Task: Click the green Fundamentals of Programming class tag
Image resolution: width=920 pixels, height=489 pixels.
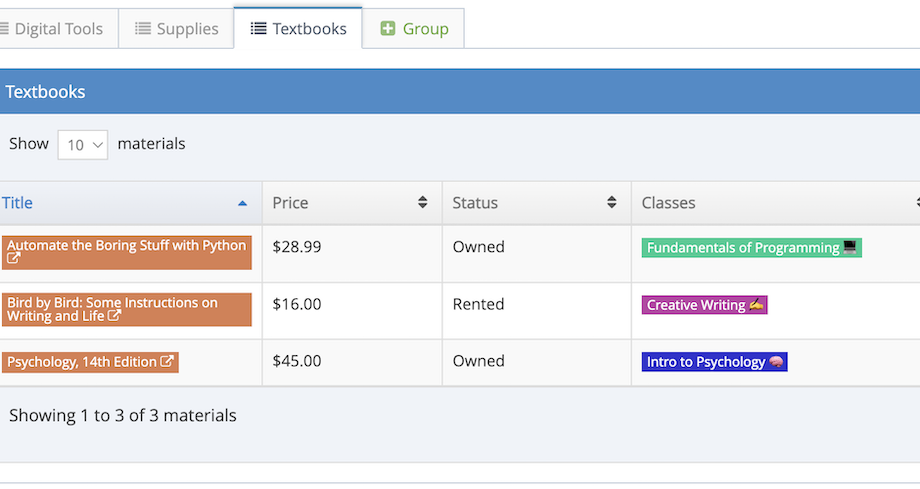Action: 751,248
